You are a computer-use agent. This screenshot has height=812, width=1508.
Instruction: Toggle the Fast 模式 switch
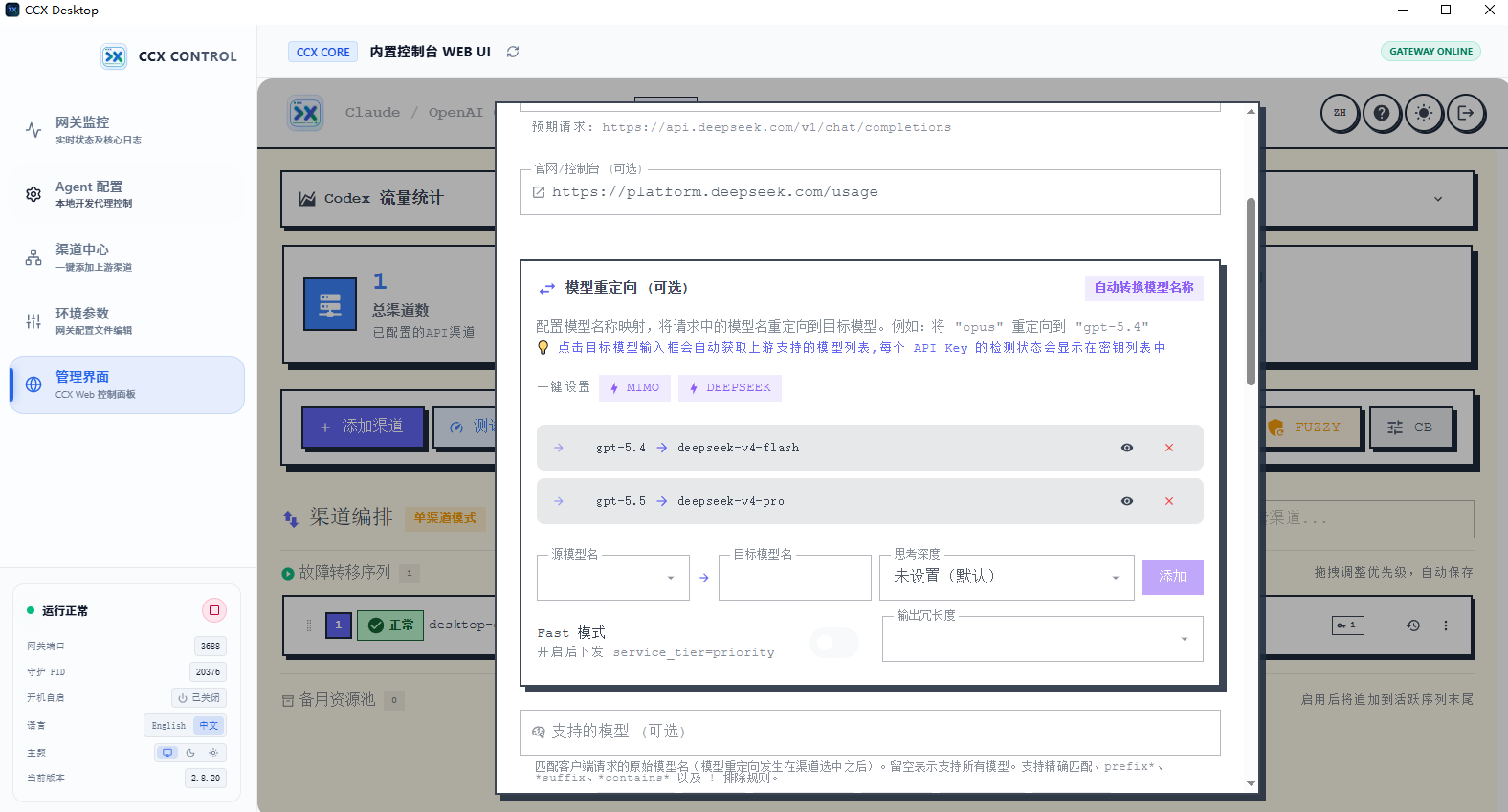834,643
